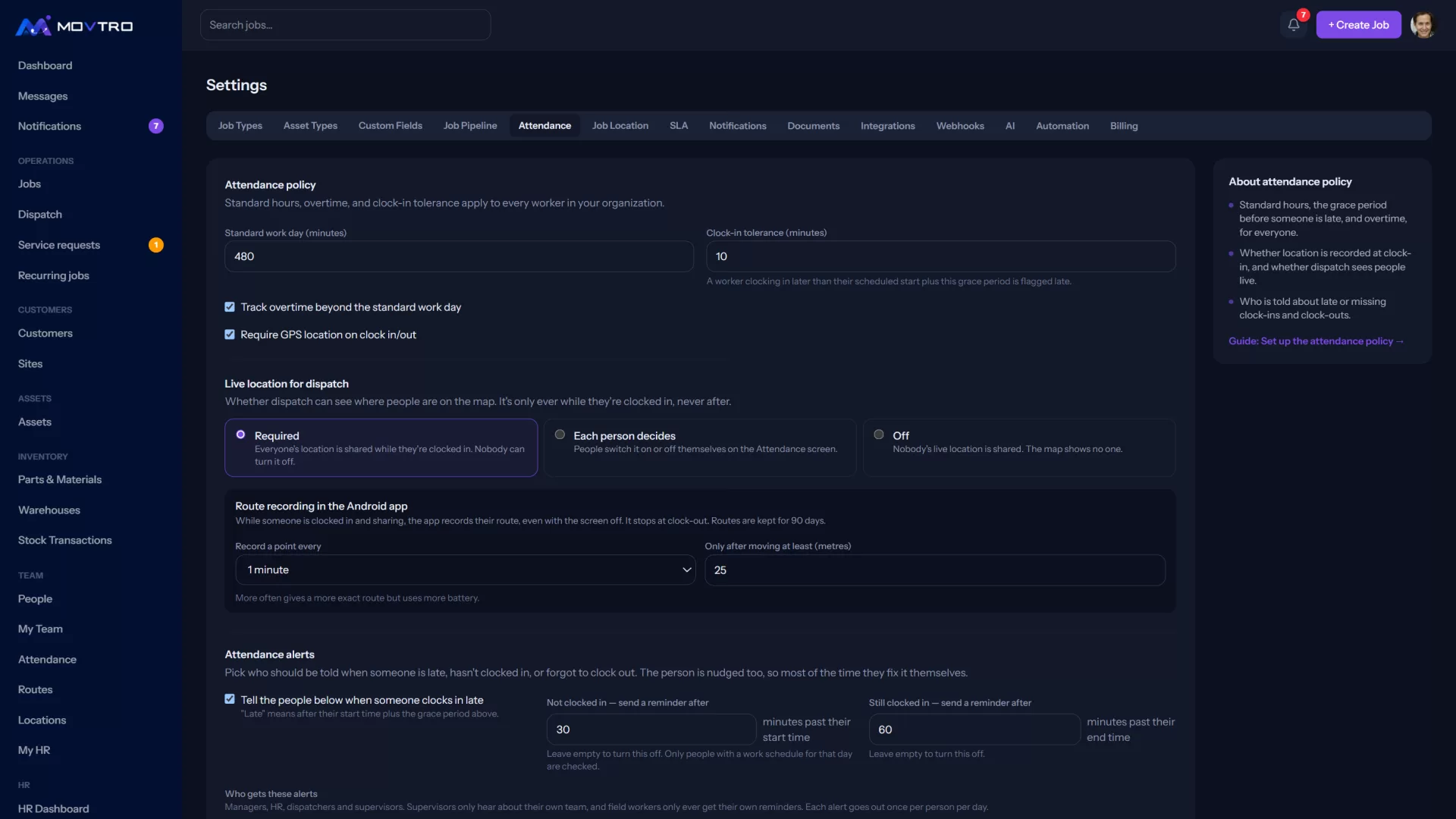Open Warehouses in the sidebar

49,510
